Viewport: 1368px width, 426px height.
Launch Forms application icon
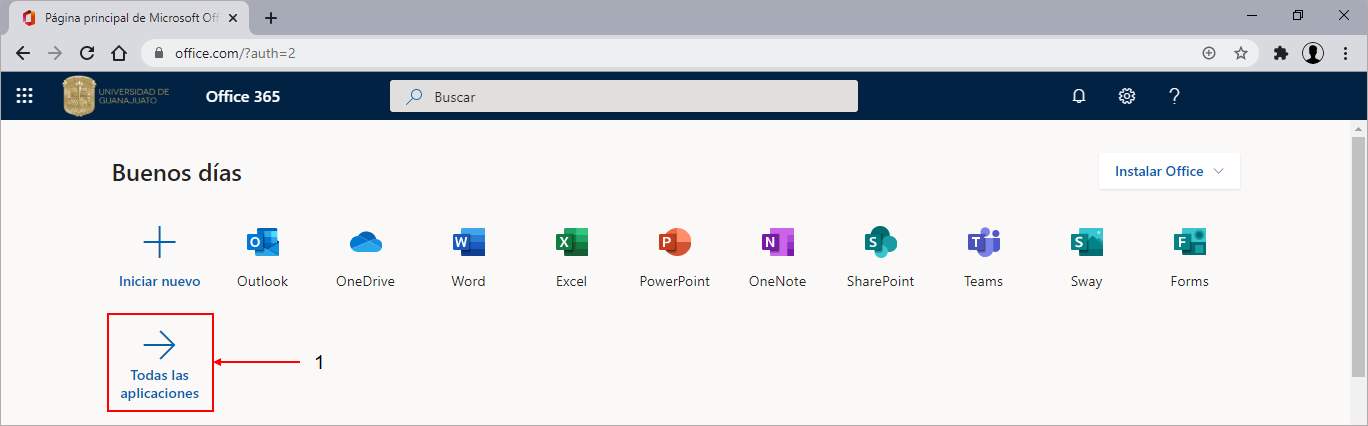pyautogui.click(x=1190, y=242)
